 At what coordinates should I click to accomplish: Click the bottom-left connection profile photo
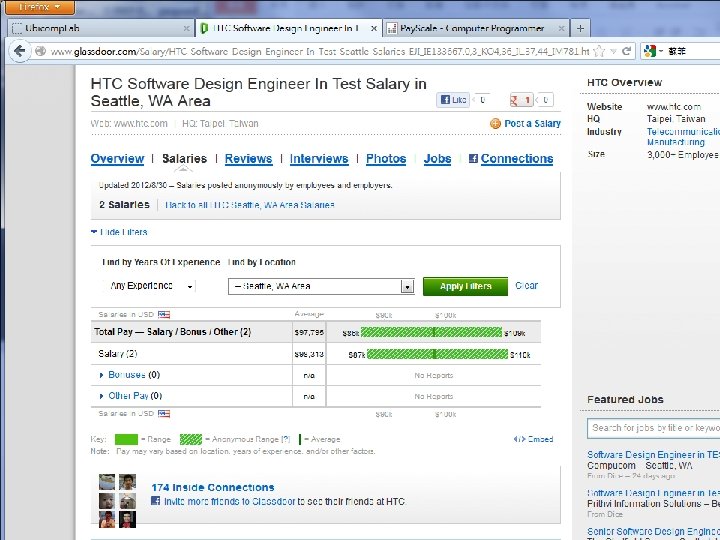point(107,520)
